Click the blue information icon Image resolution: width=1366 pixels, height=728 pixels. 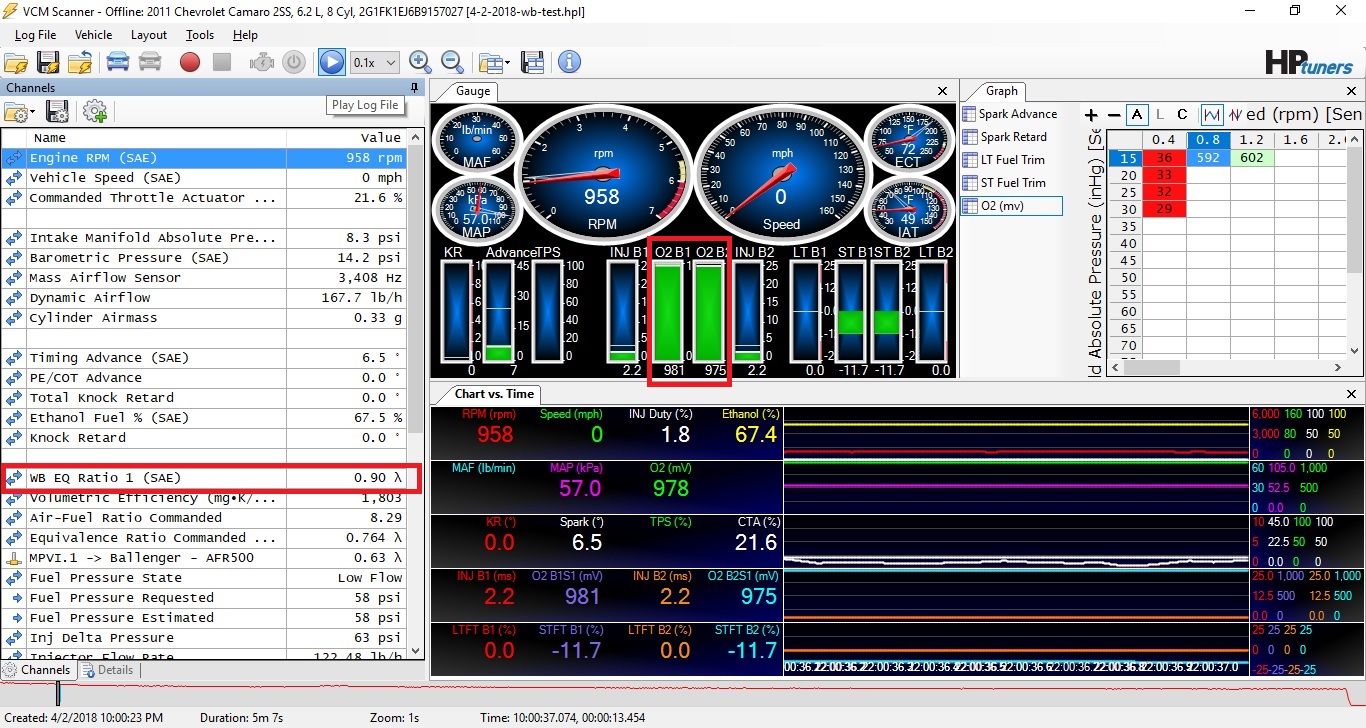tap(569, 62)
